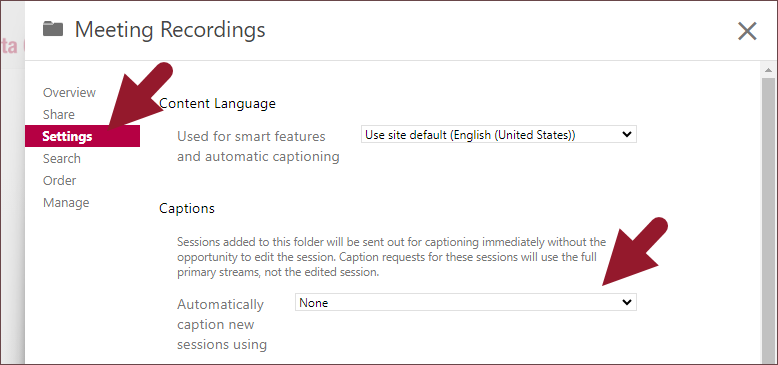Viewport: 778px width, 365px height.
Task: Close the Meeting Recordings dialog
Action: coord(747,31)
